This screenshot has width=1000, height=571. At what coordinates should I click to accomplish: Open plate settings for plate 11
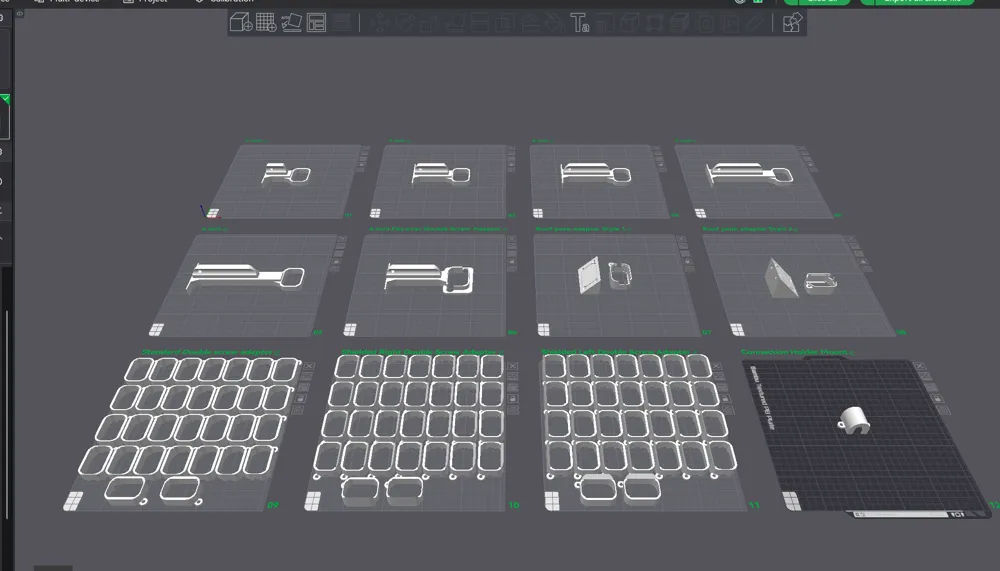[728, 410]
